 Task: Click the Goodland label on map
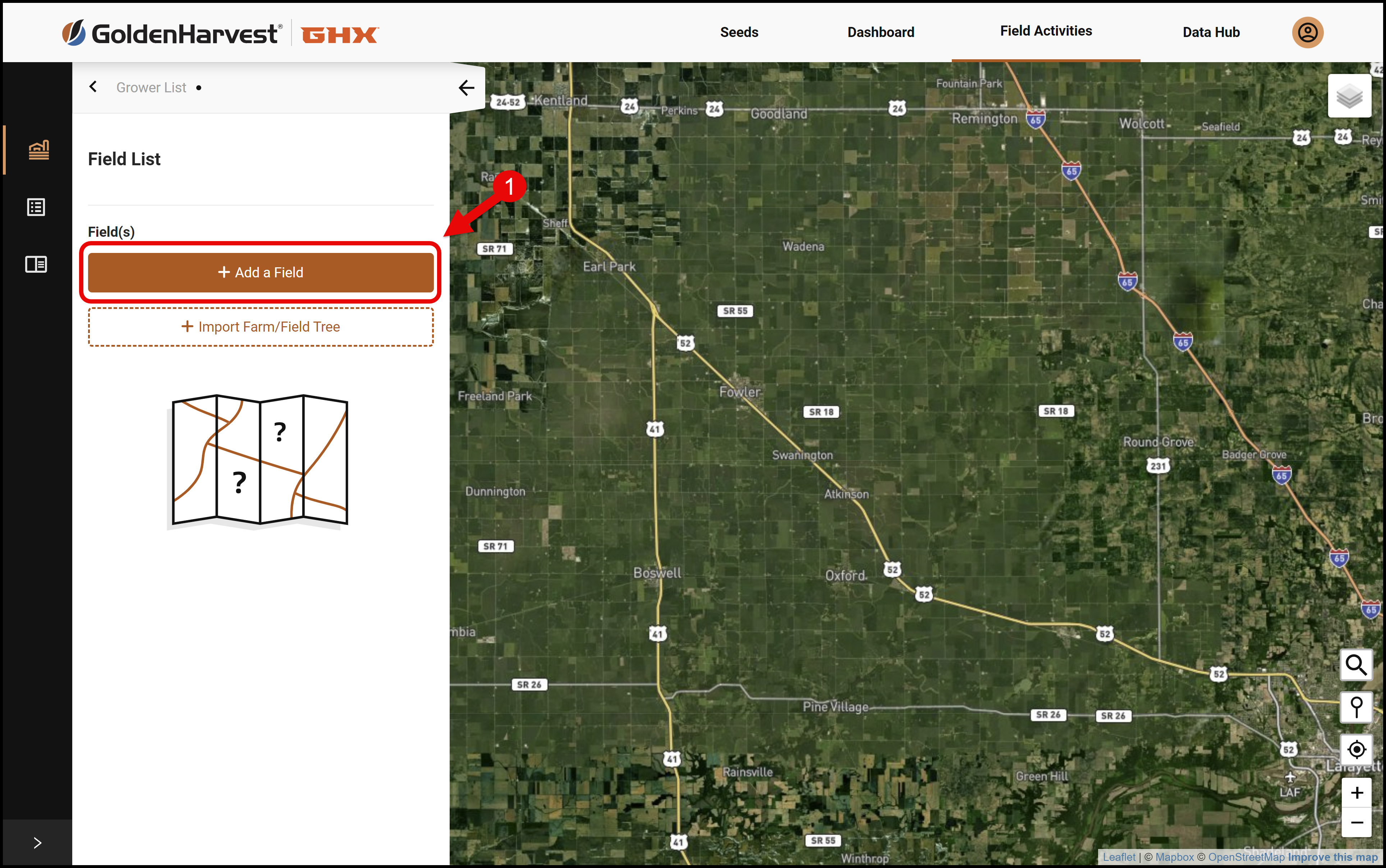tap(778, 114)
